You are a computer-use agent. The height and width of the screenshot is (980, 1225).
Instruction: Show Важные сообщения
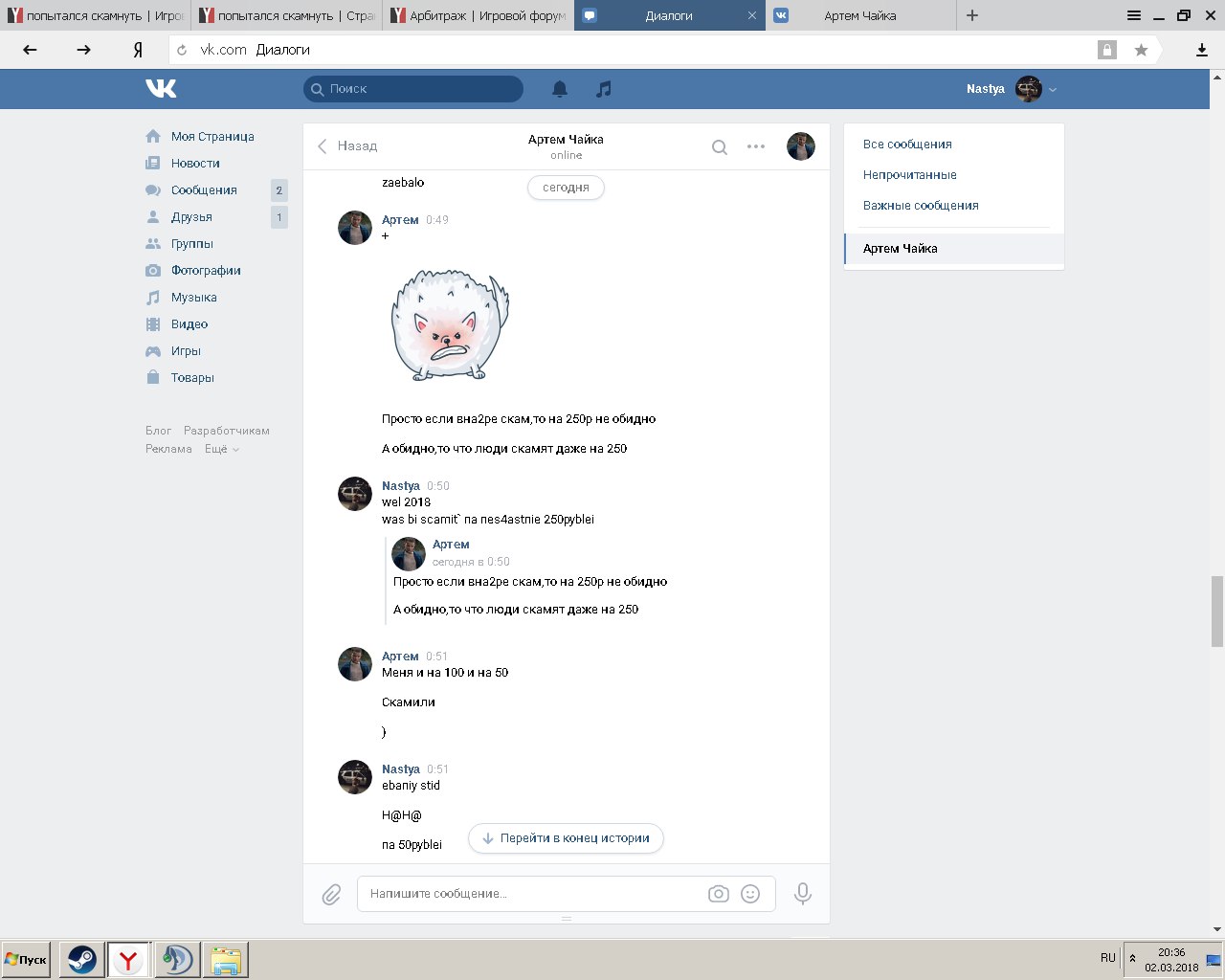click(921, 206)
